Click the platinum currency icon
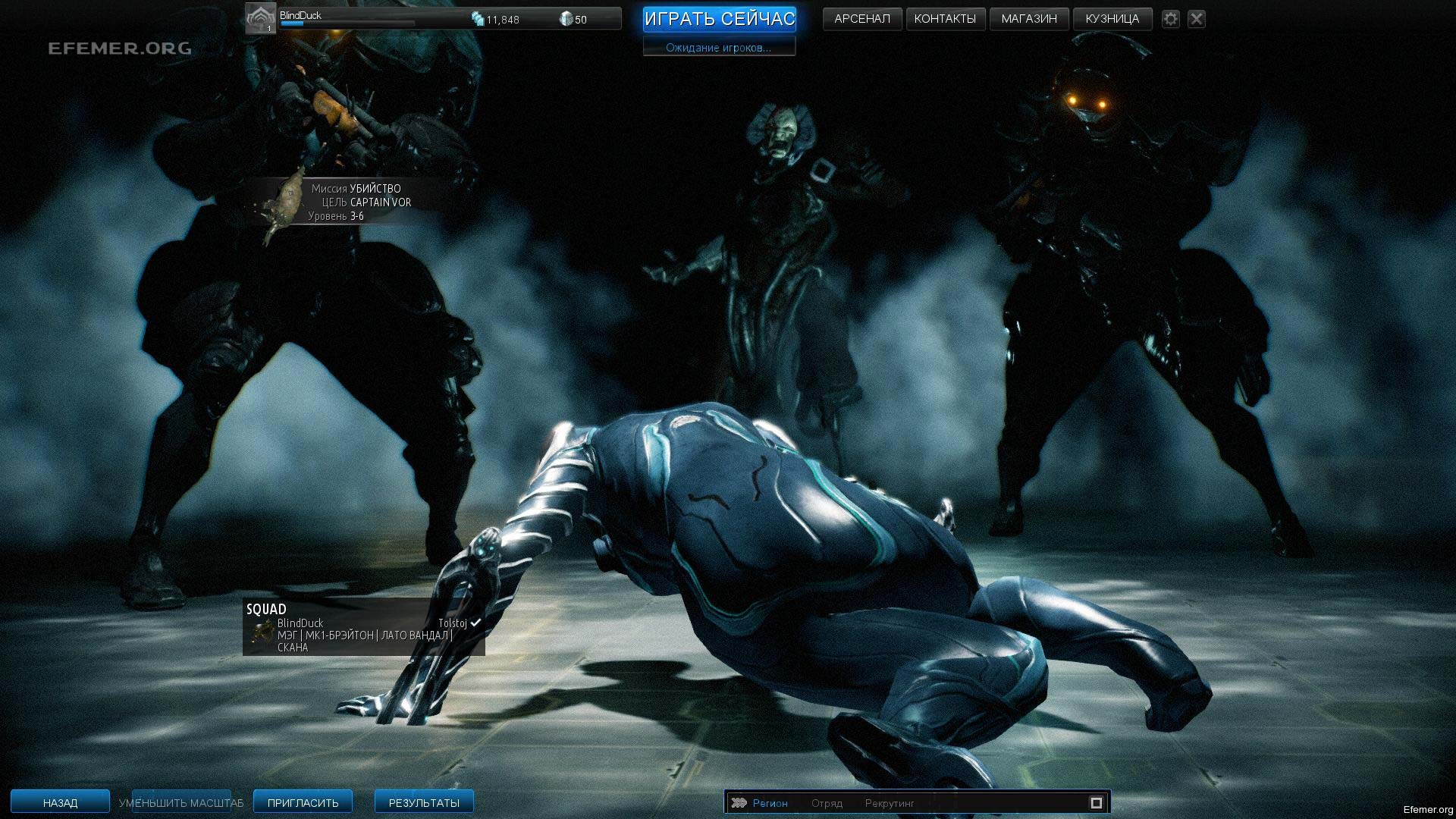This screenshot has width=1456, height=819. (x=566, y=19)
